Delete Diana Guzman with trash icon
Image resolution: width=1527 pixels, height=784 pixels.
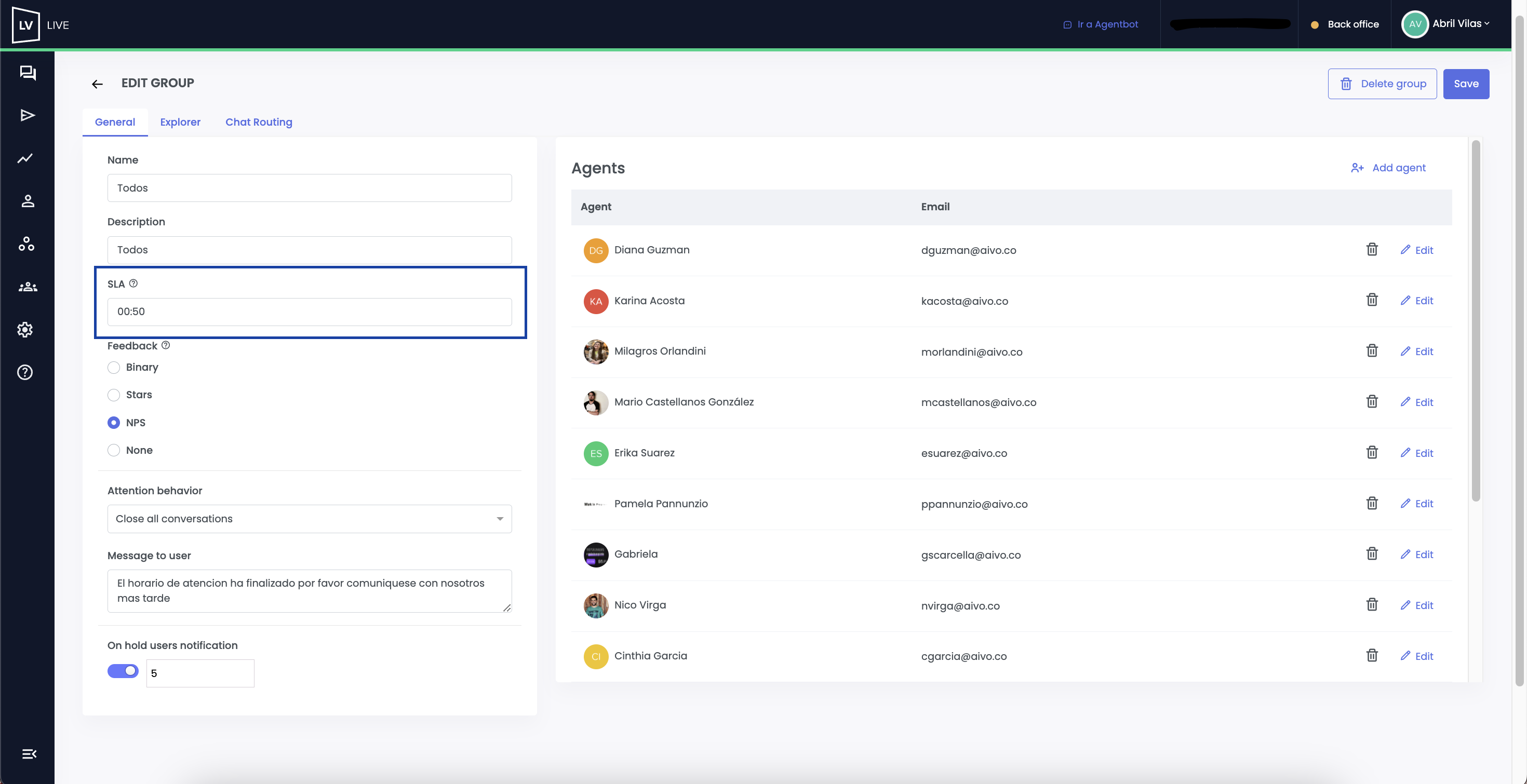pyautogui.click(x=1372, y=250)
